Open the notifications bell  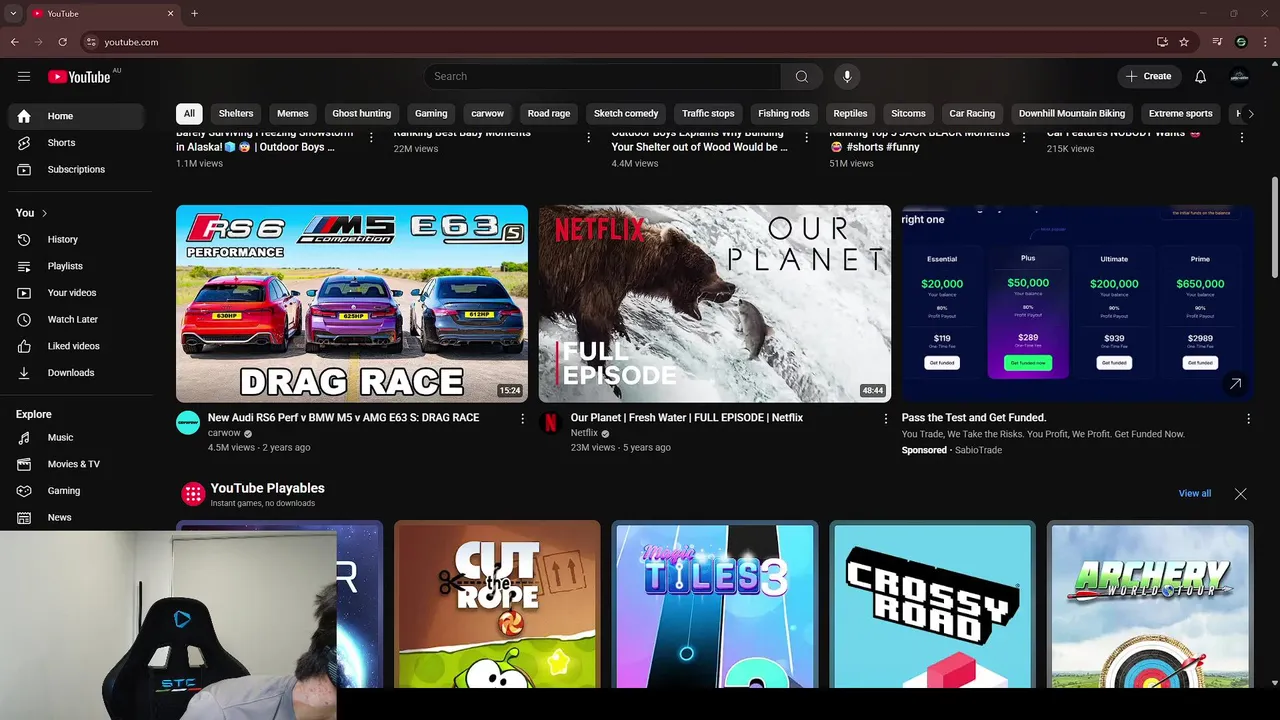(x=1201, y=77)
